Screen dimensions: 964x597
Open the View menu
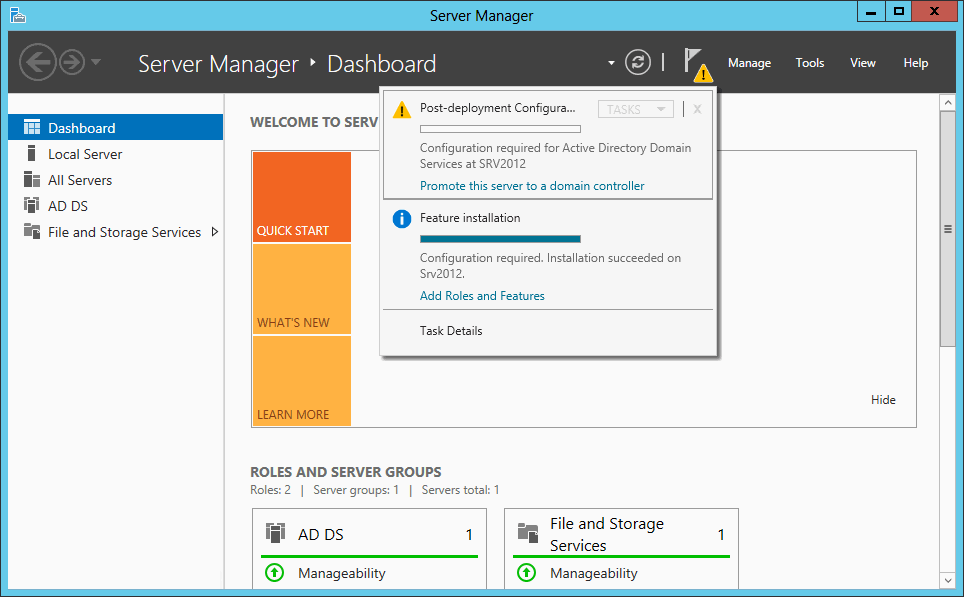click(863, 63)
